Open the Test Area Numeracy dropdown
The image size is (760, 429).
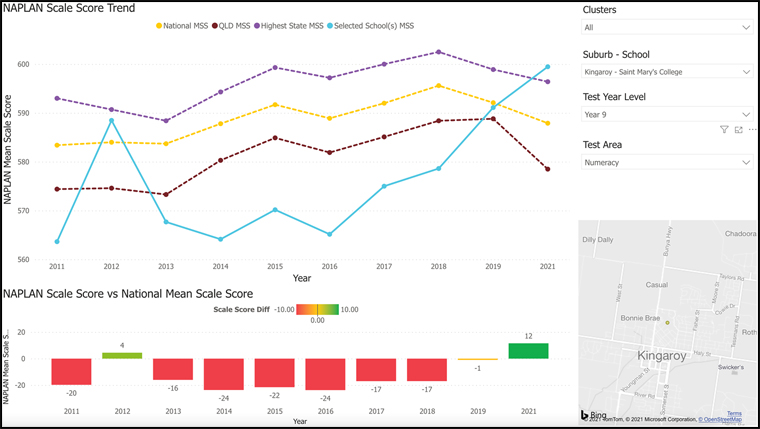pyautogui.click(x=666, y=162)
